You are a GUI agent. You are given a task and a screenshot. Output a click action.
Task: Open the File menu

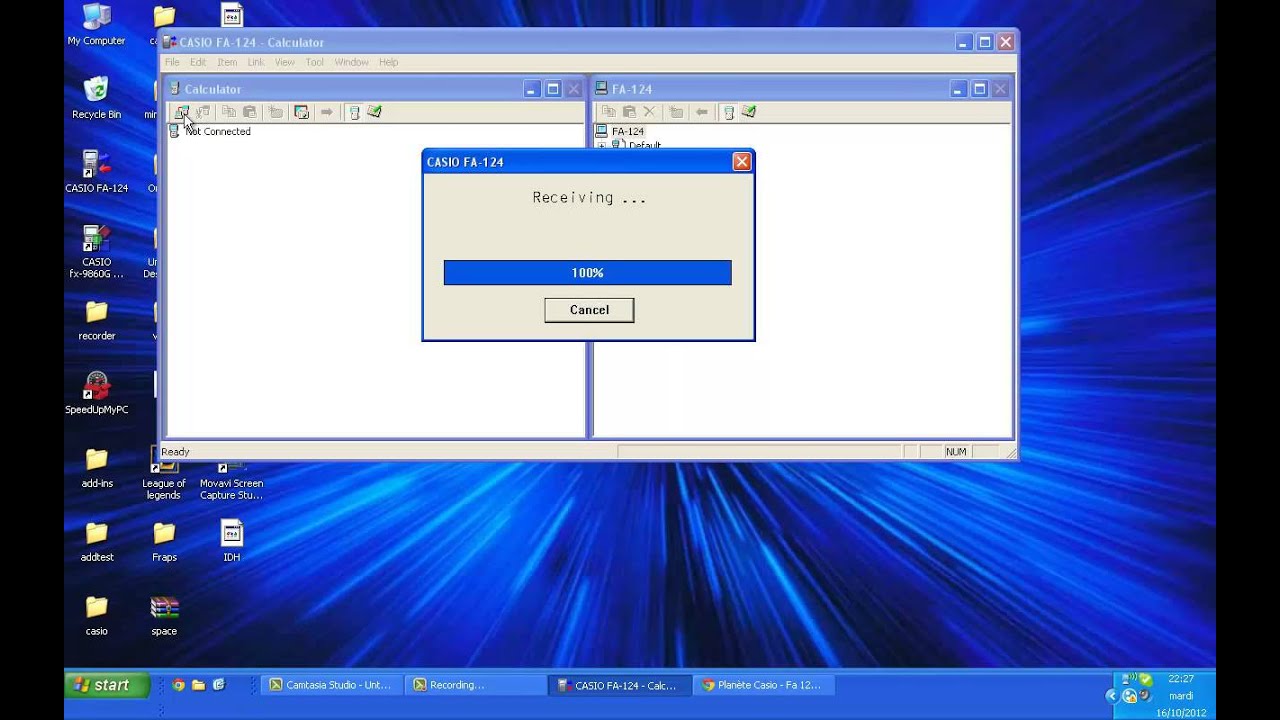coord(172,62)
